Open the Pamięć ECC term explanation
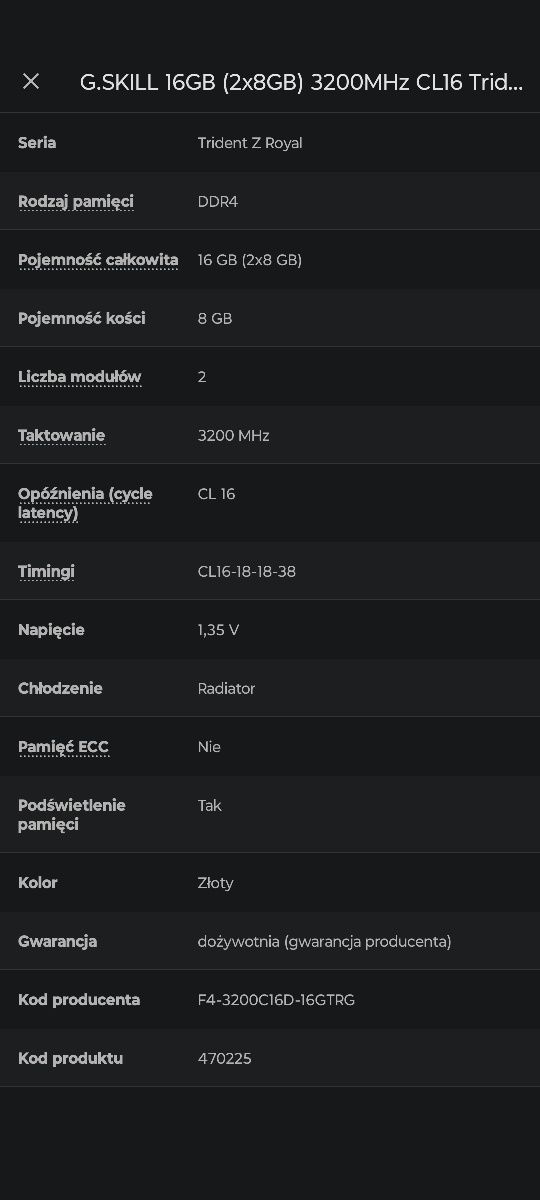 pyautogui.click(x=63, y=747)
